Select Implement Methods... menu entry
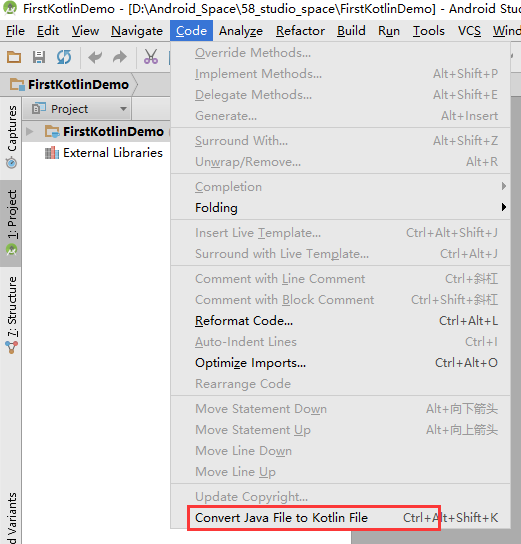Viewport: 521px width, 544px height. coord(341,74)
